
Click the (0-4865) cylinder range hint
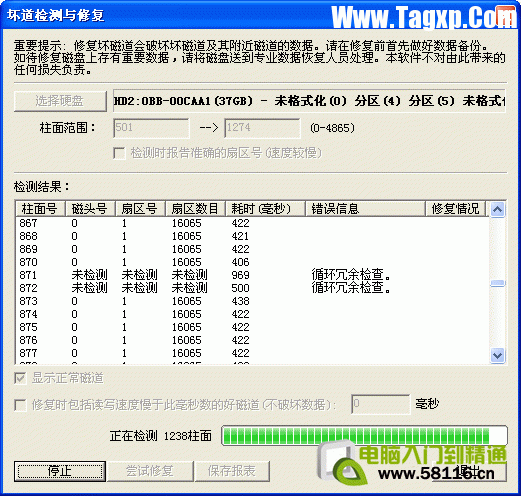(x=332, y=128)
